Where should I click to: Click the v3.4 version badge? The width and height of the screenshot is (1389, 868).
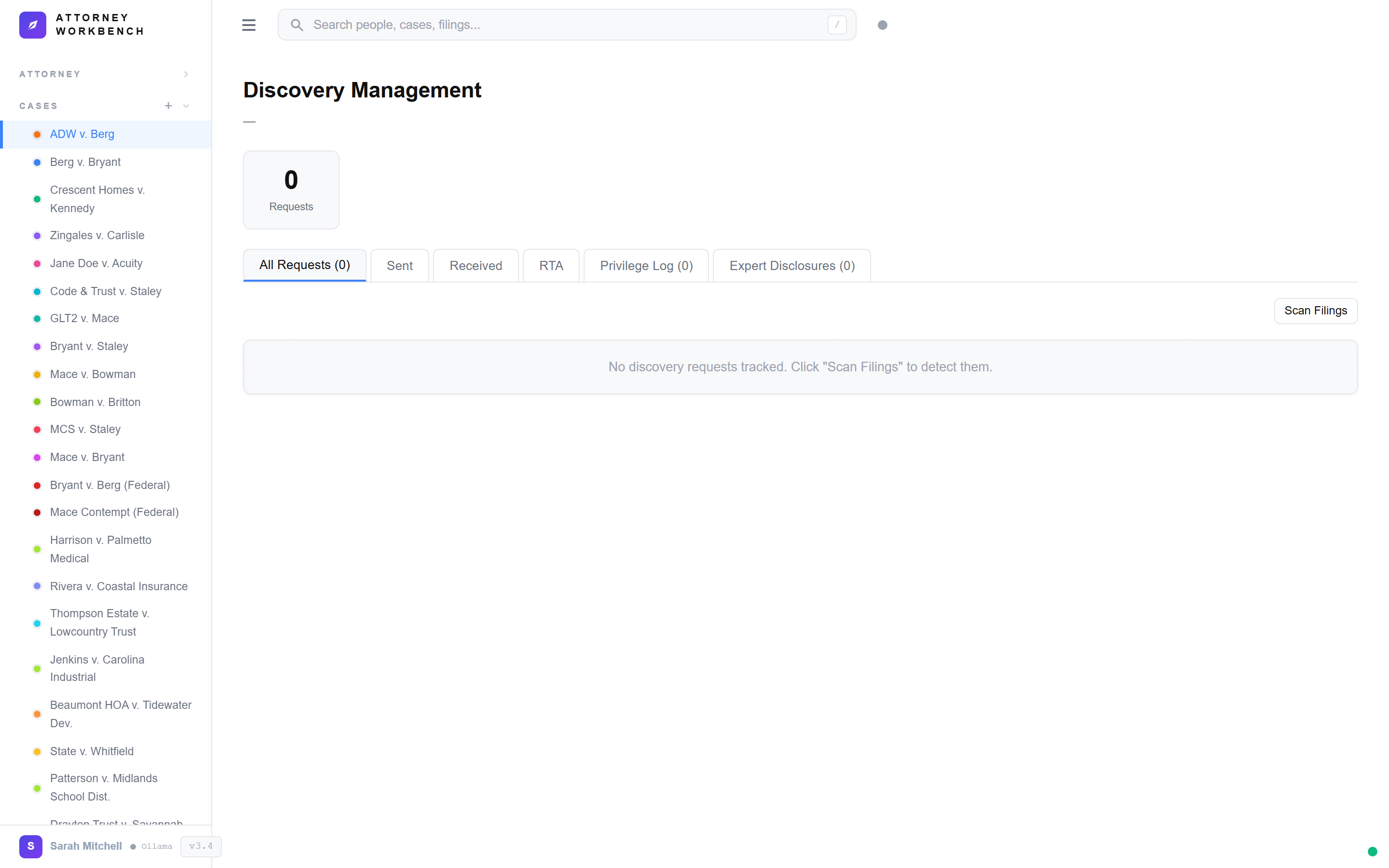click(x=200, y=846)
